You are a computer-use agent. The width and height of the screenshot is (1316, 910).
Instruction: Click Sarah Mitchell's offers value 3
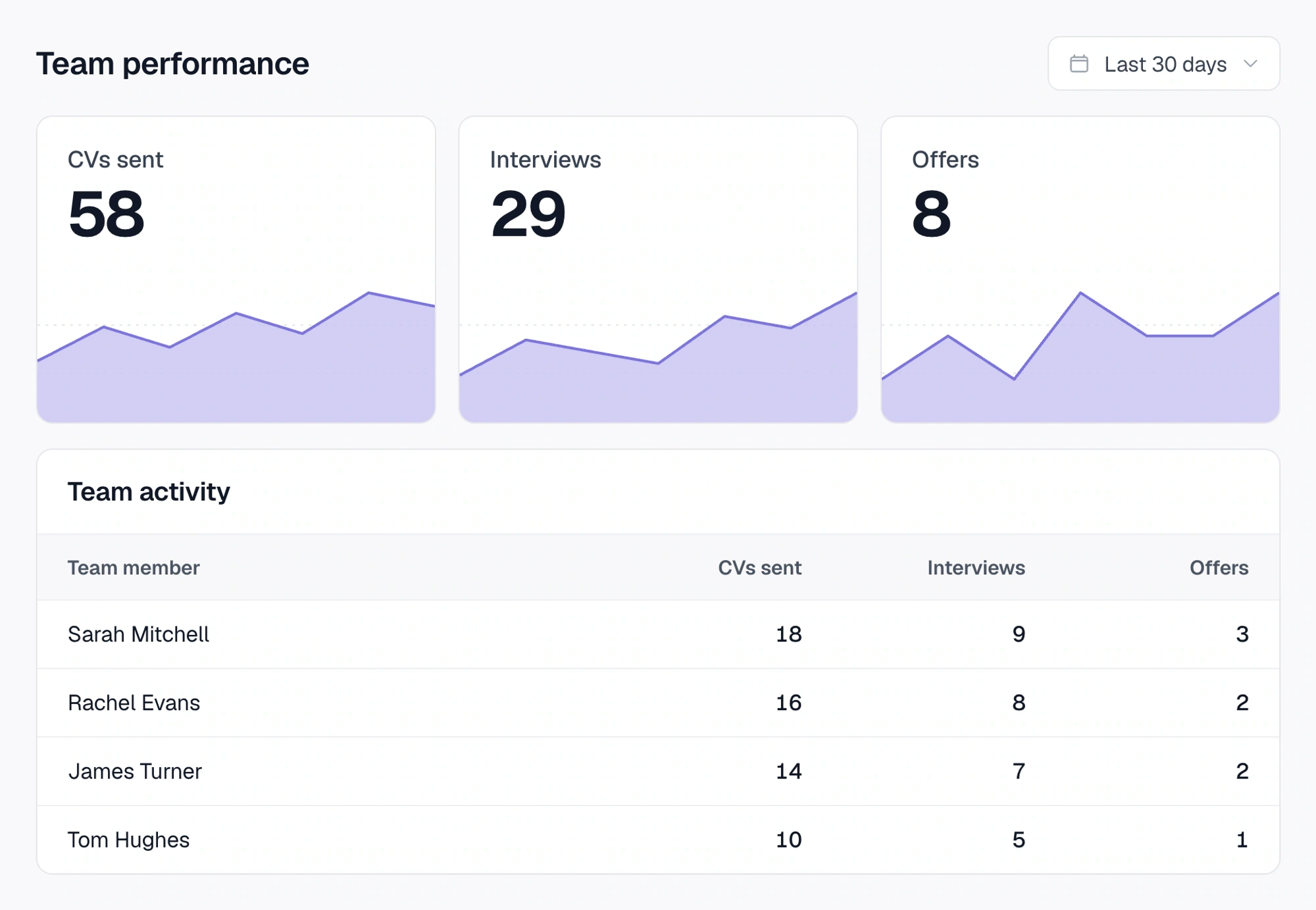(x=1242, y=634)
